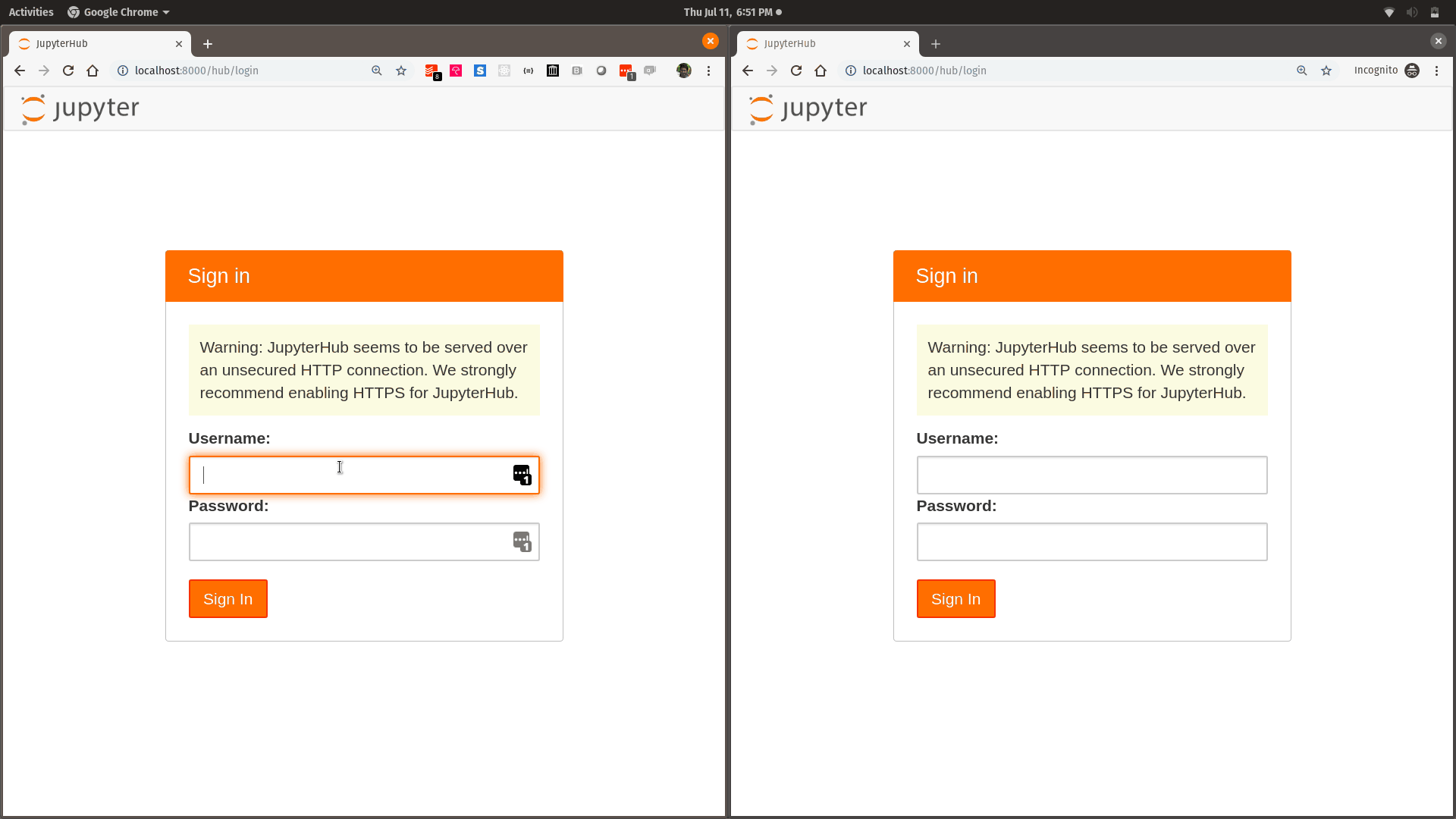
Task: Click Password field in left window
Action: coord(349,541)
